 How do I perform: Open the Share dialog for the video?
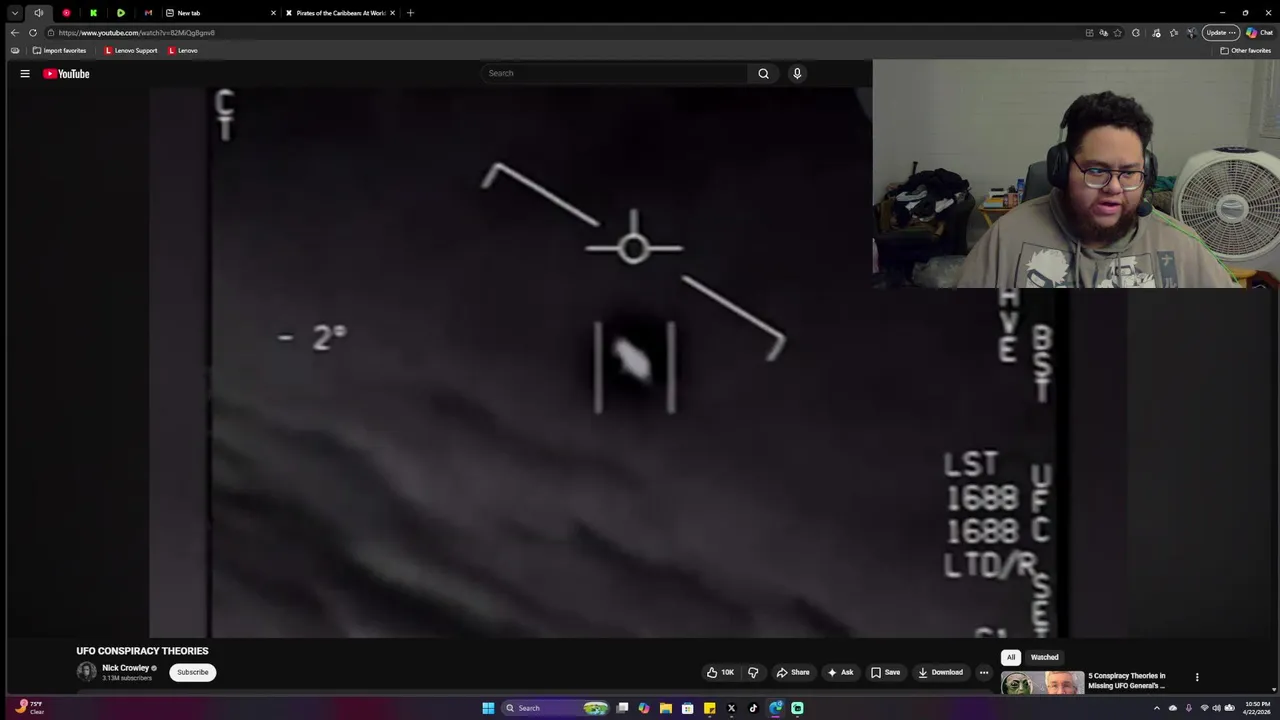click(x=793, y=672)
